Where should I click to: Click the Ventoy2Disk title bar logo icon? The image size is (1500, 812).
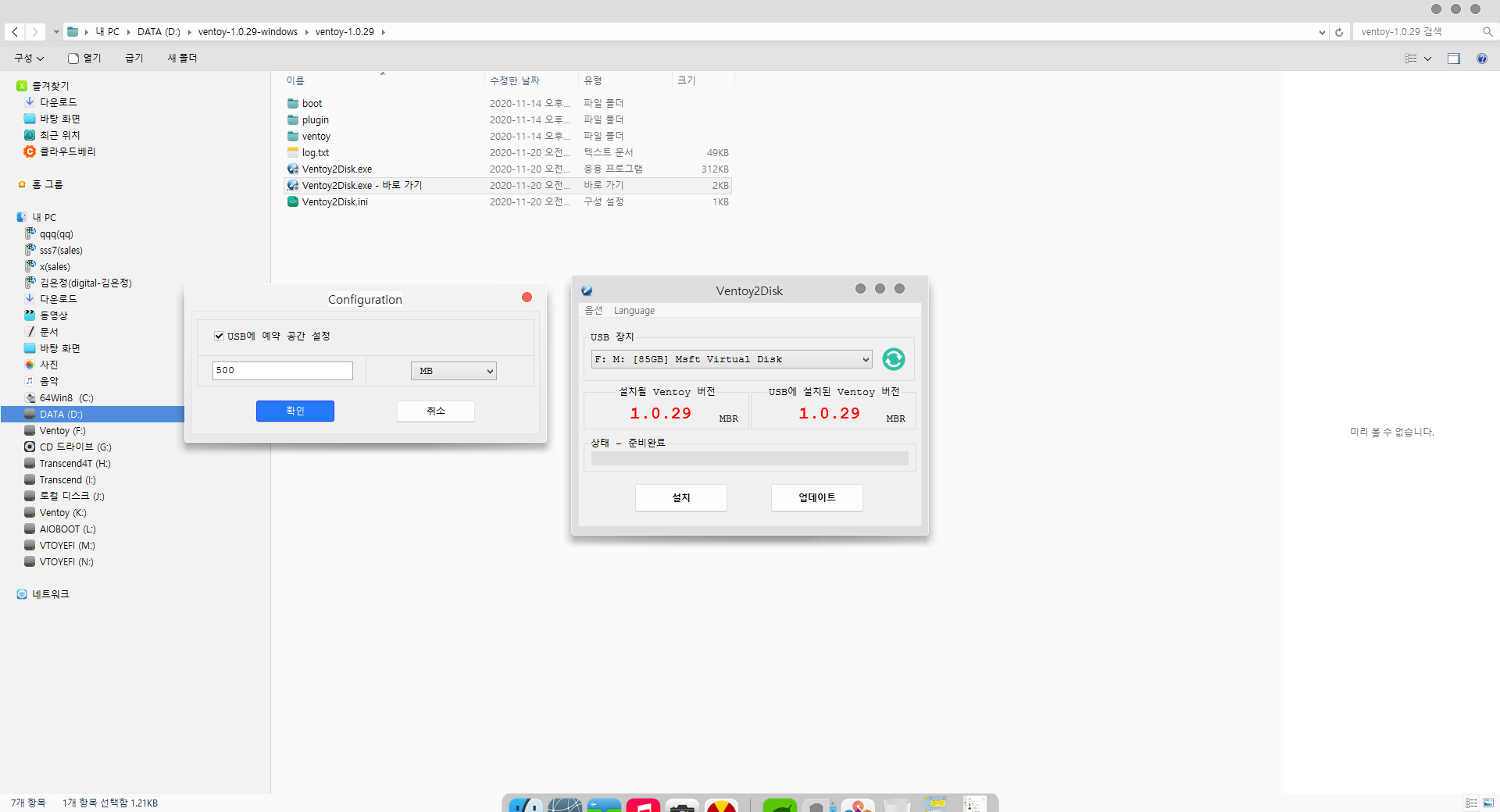(587, 290)
